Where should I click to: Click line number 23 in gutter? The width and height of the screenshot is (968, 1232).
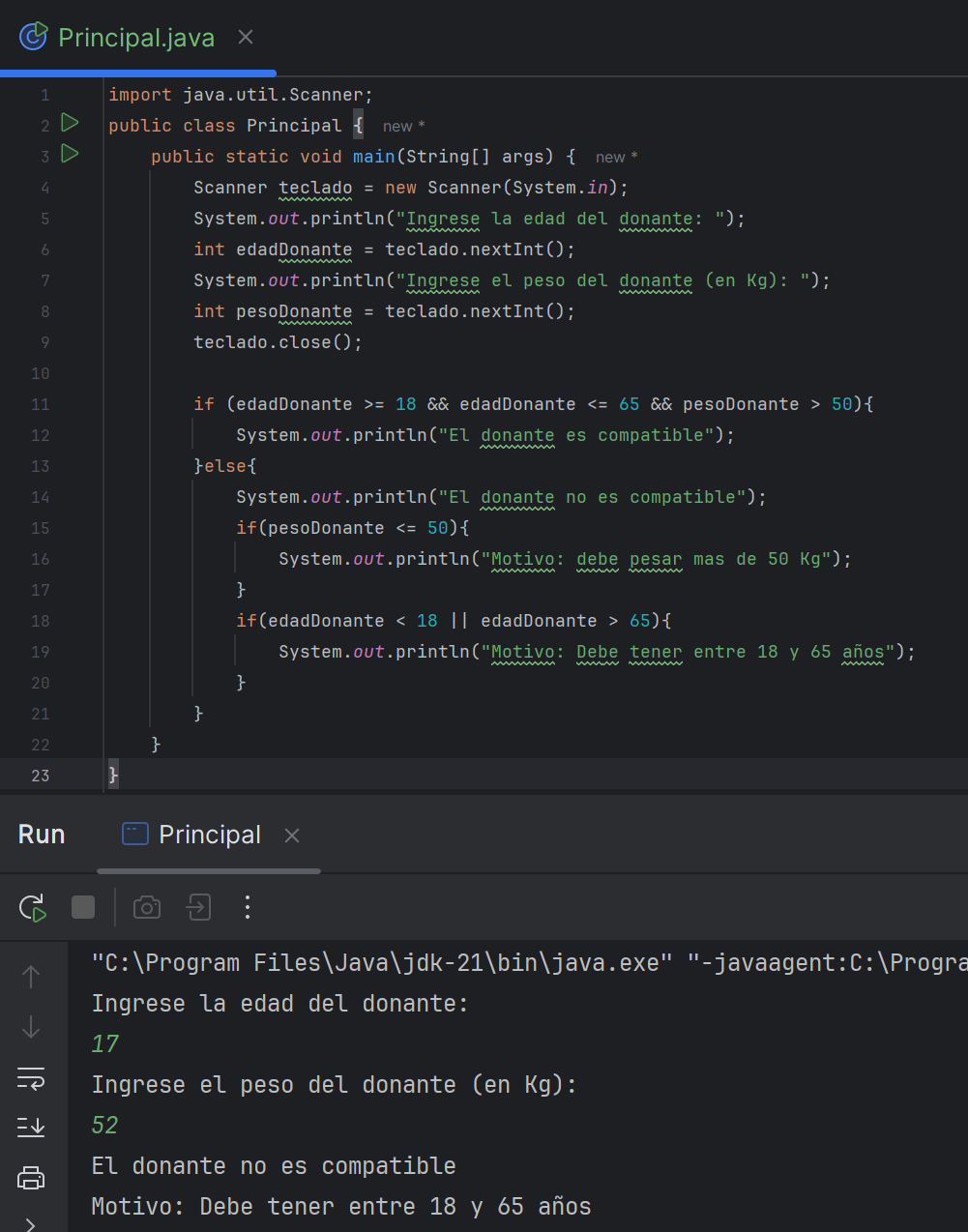[x=40, y=776]
